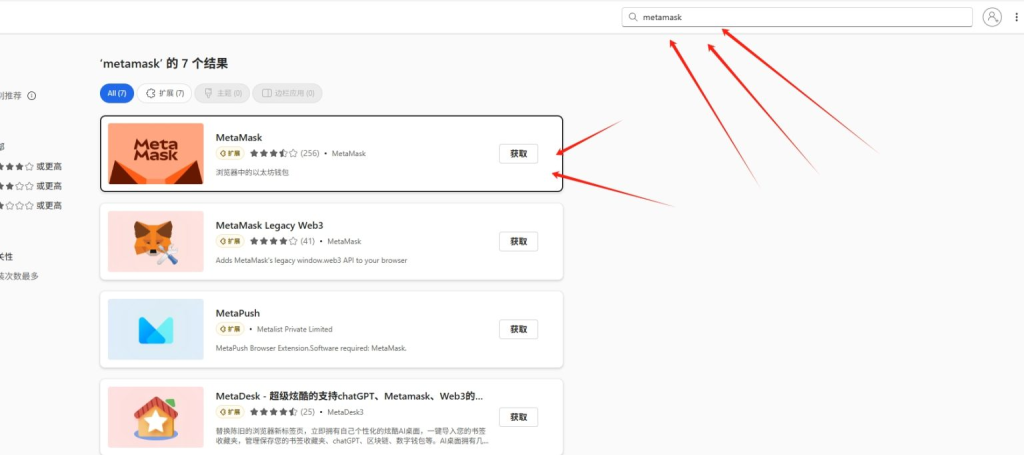The height and width of the screenshot is (455, 1024).
Task: Choose the one-star 或更高 rating filter
Action: pos(31,206)
